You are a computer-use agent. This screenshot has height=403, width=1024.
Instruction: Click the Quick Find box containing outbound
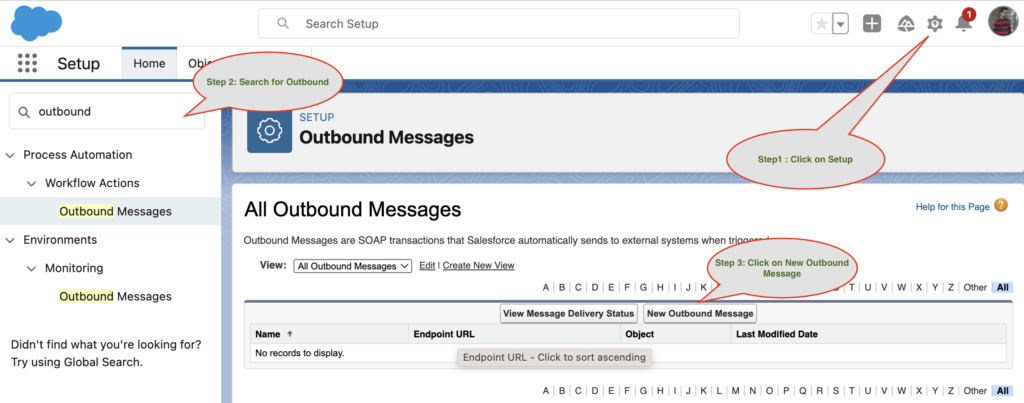[106, 112]
